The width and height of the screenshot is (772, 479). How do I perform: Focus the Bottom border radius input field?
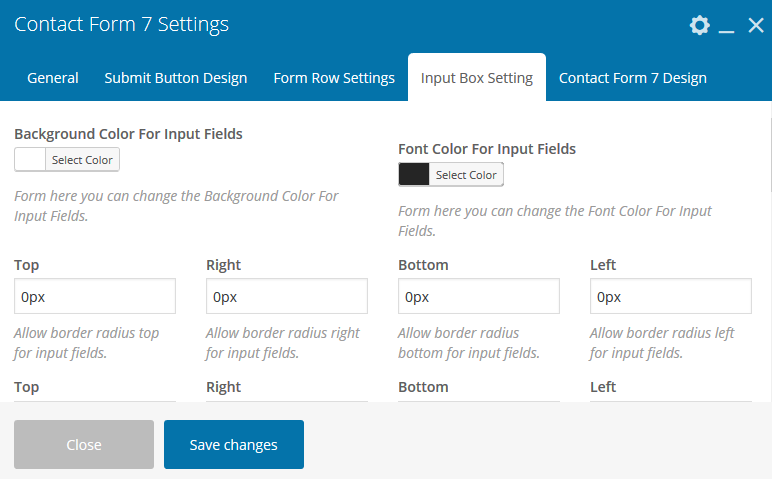[x=479, y=296]
